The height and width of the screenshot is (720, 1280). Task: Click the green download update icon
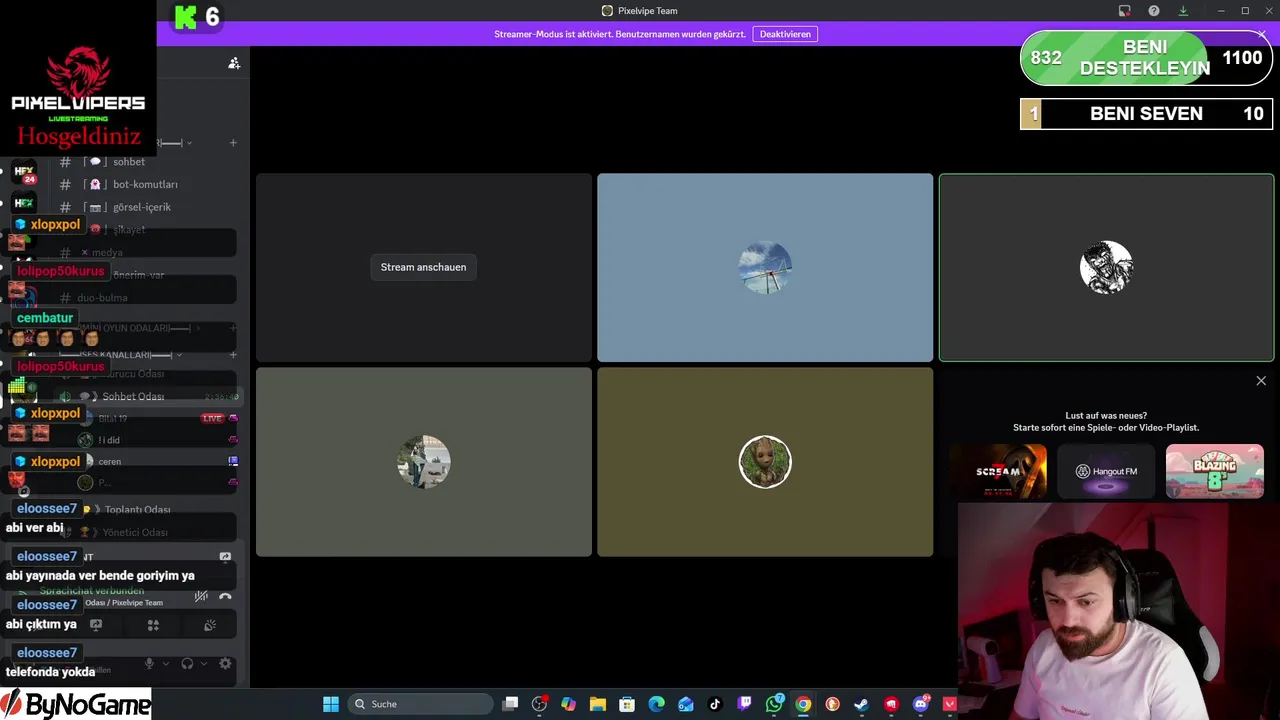(x=1183, y=11)
